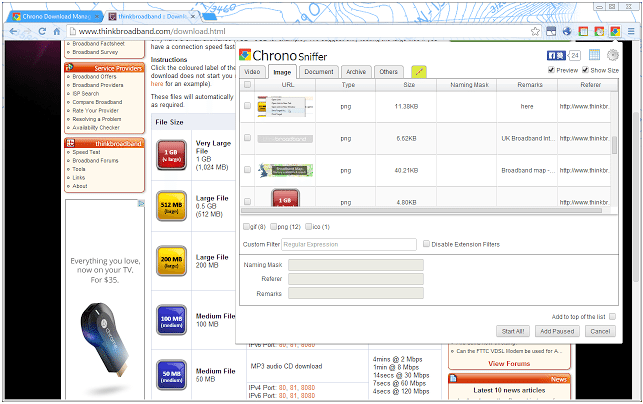The height and width of the screenshot is (404, 643).
Task: Check the select-all checkbox in URL header
Action: (x=247, y=84)
